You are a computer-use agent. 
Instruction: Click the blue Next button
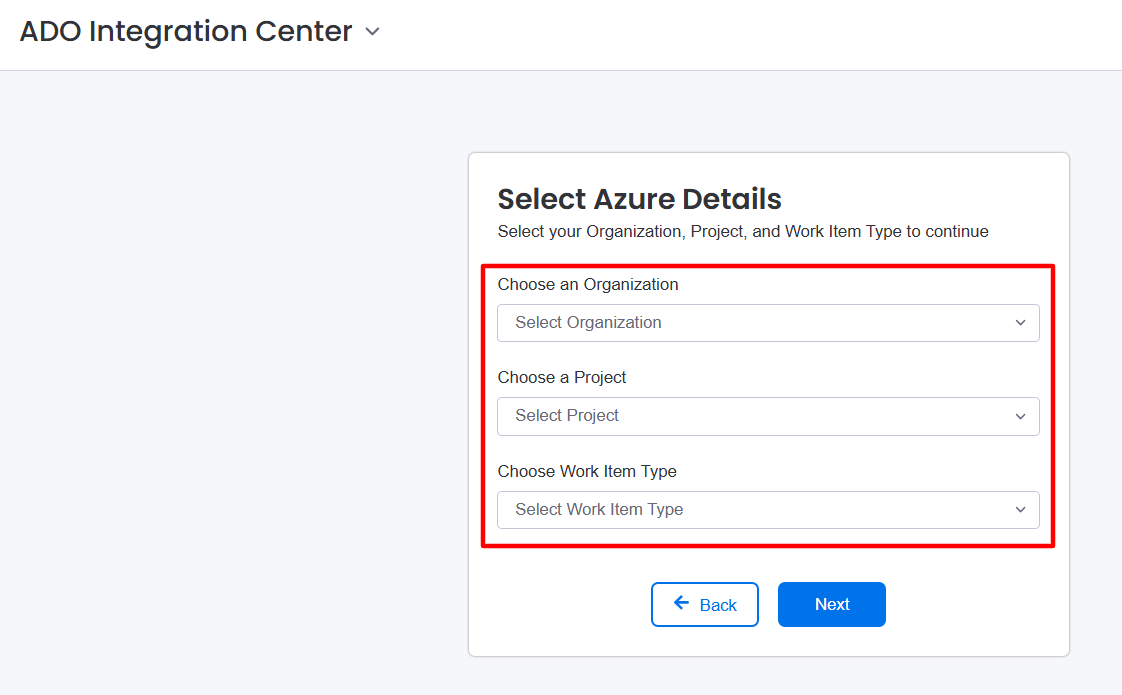(831, 604)
